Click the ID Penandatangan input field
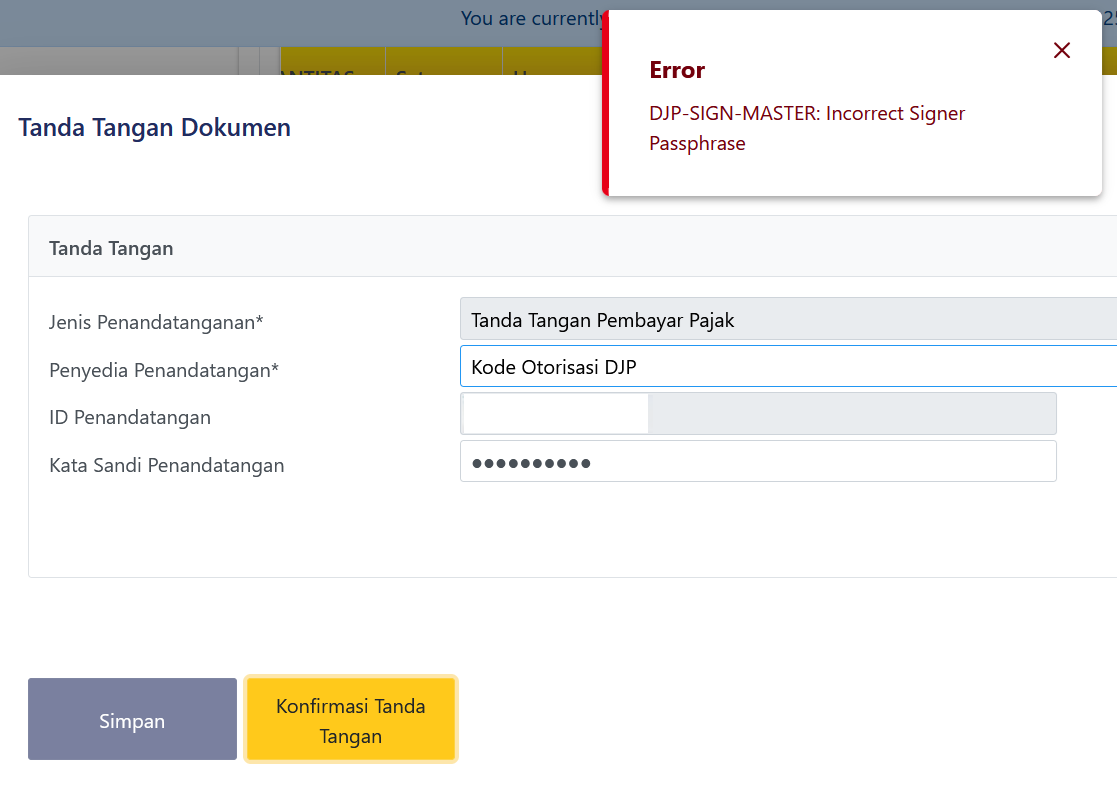This screenshot has width=1120, height=788. (758, 414)
